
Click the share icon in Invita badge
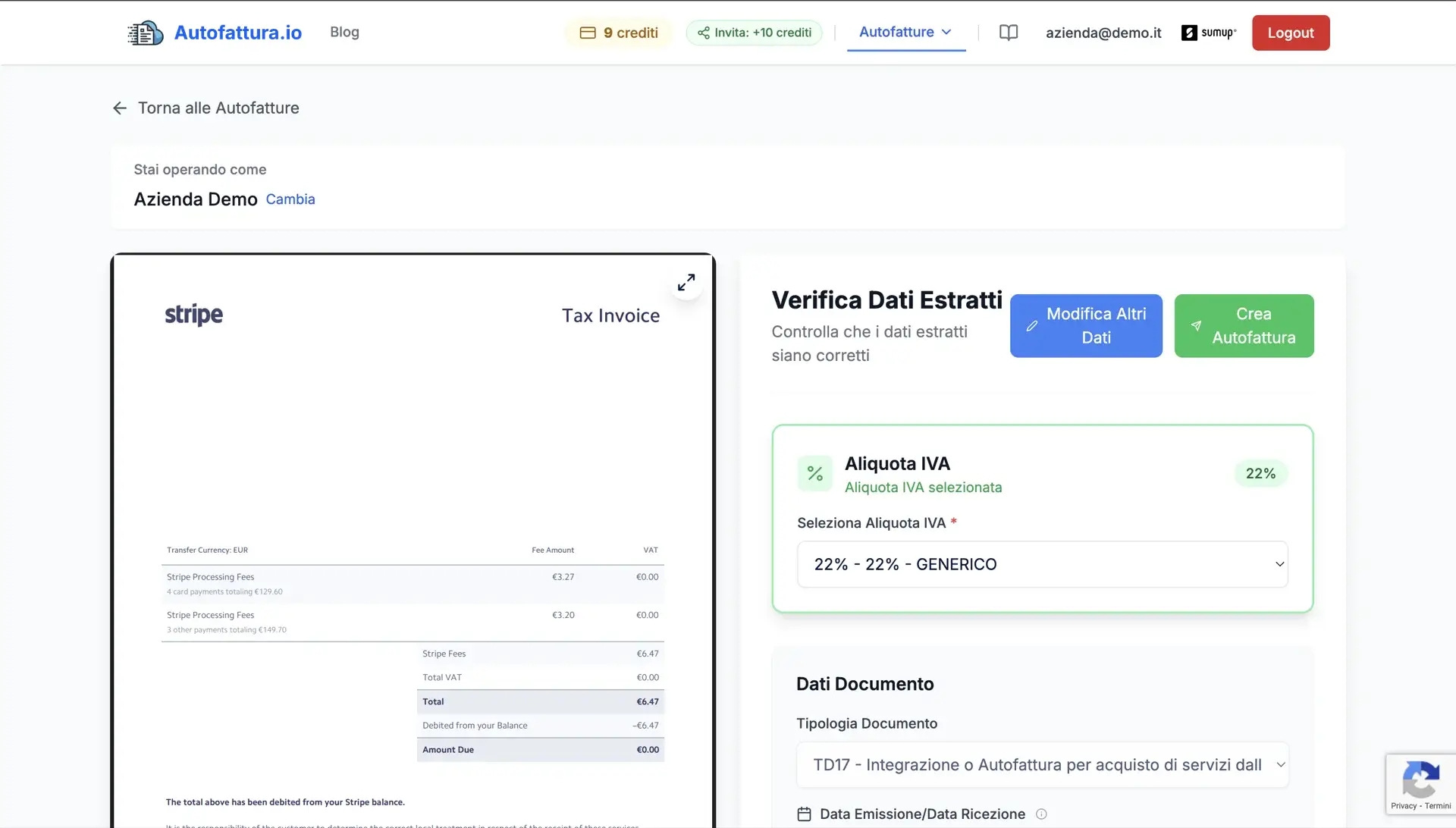pos(704,33)
